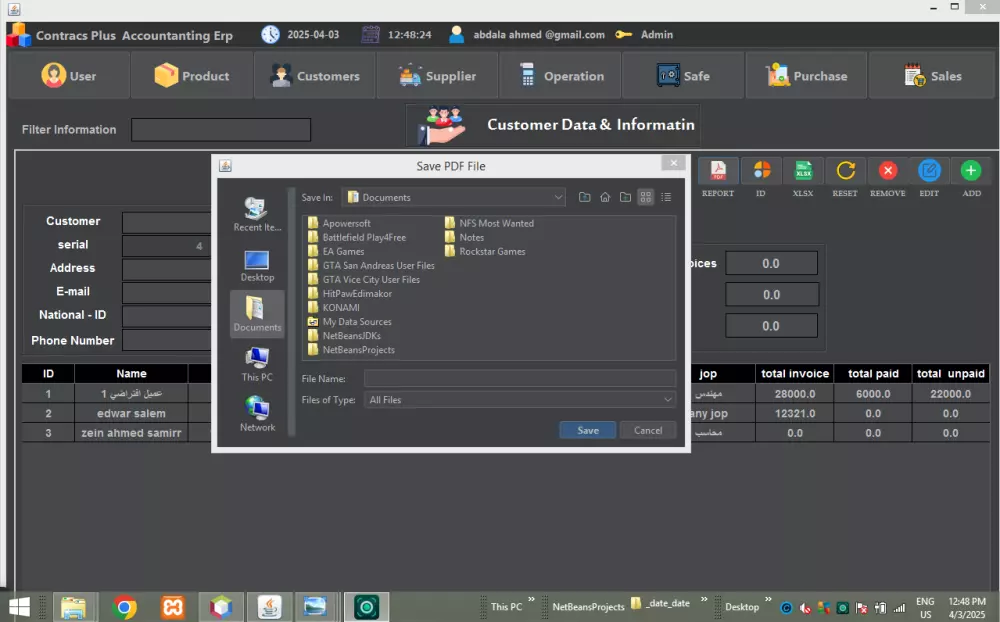Image resolution: width=1000 pixels, height=622 pixels.
Task: Open the PDF REPORT tool
Action: pos(717,168)
